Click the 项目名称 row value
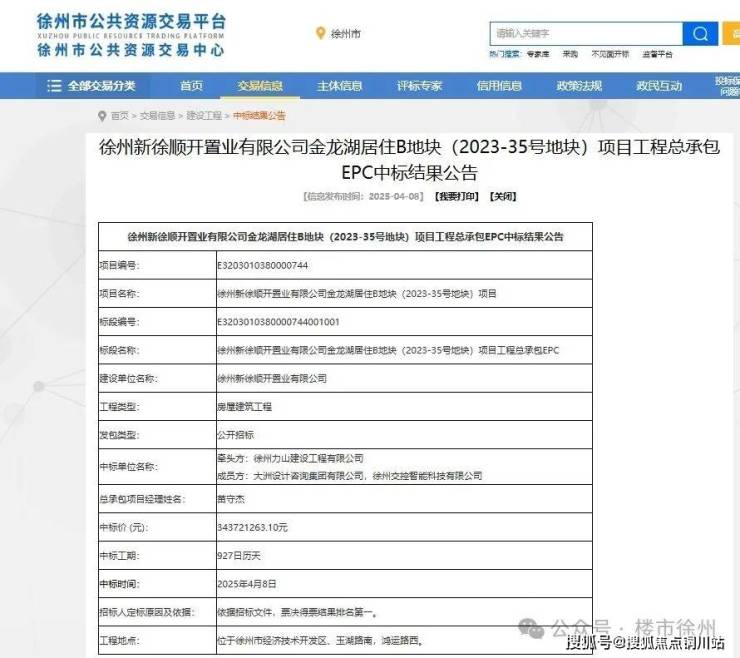 click(x=357, y=294)
